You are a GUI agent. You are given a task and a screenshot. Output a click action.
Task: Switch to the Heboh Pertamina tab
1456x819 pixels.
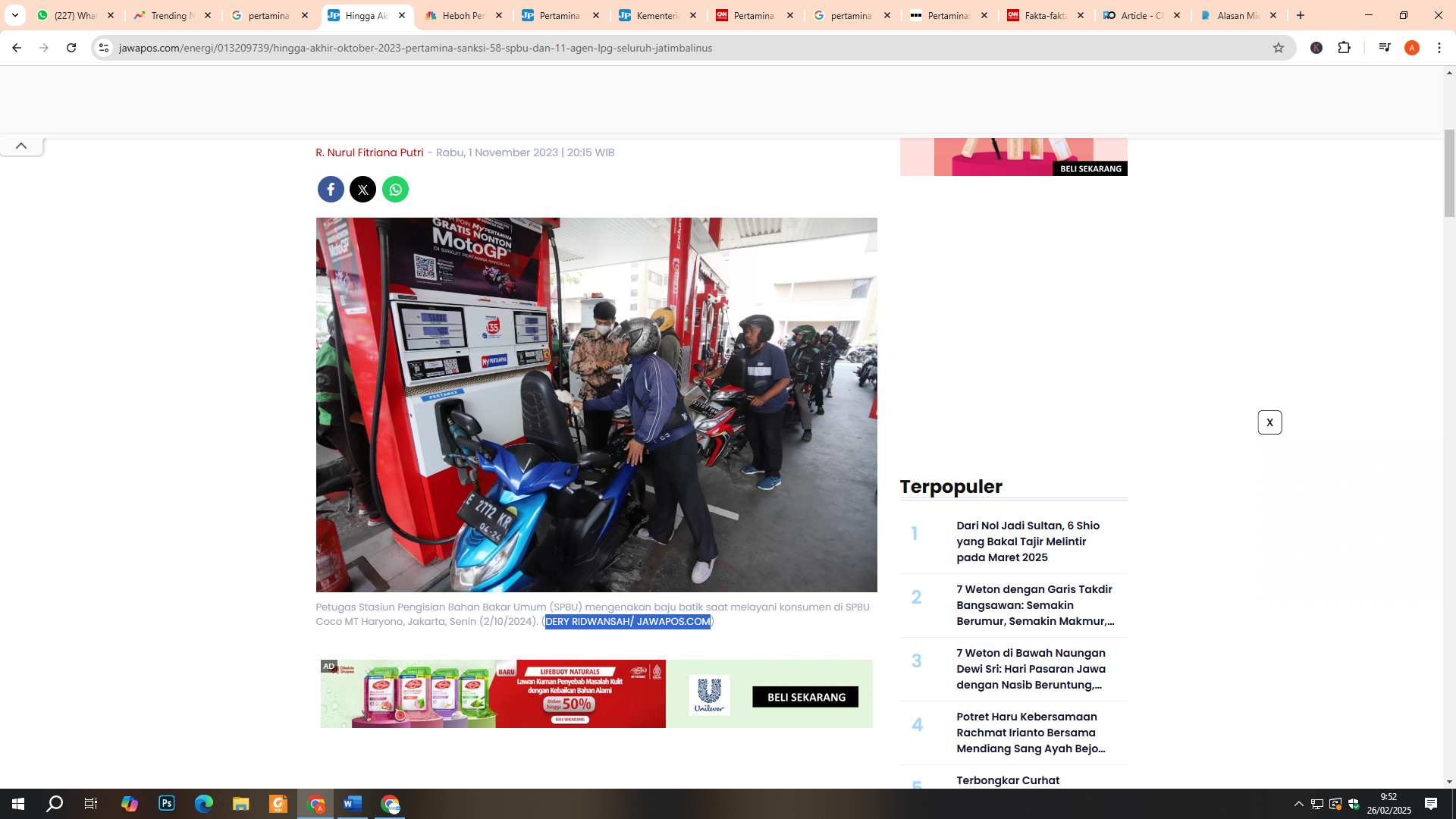coord(463,15)
